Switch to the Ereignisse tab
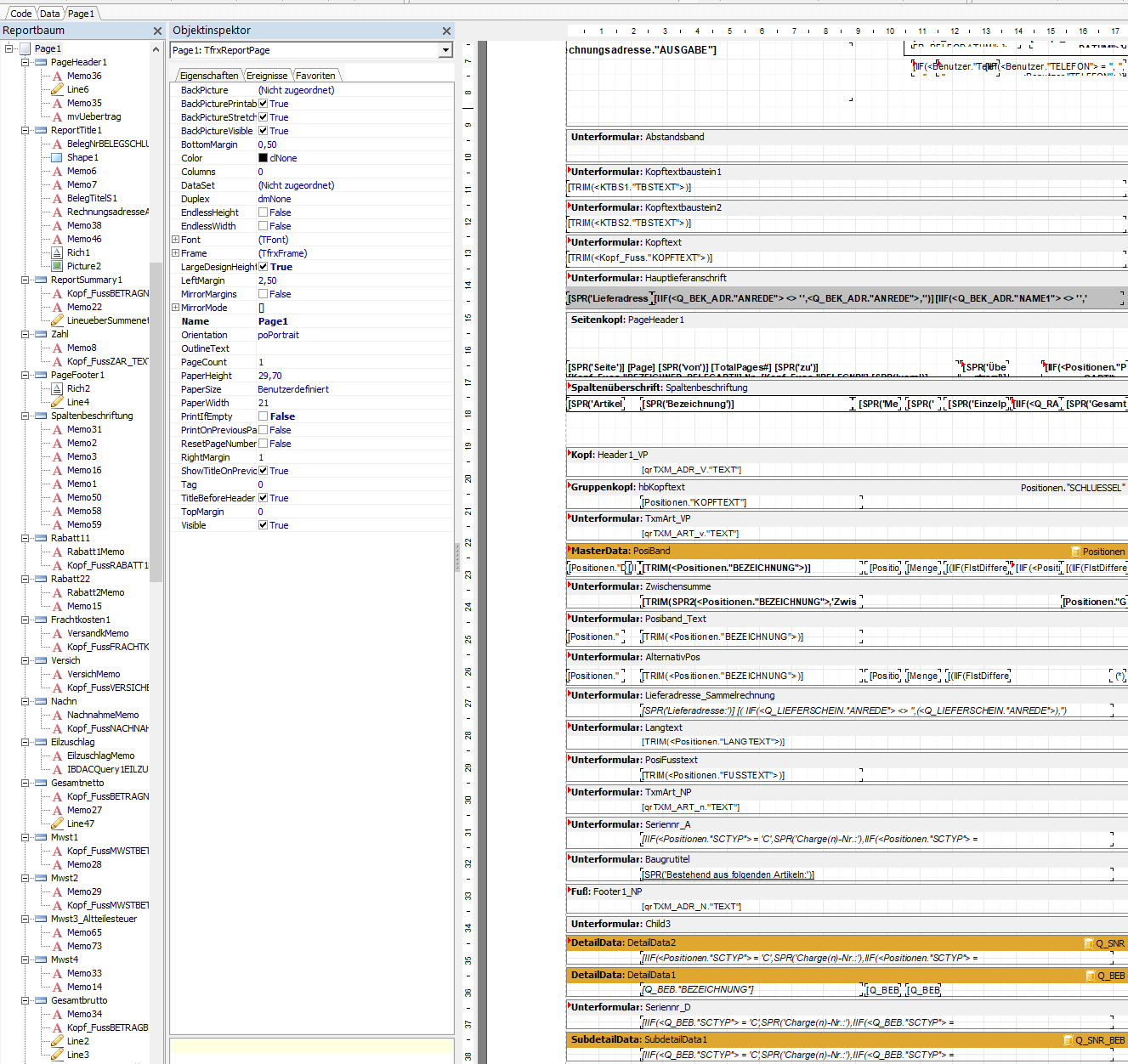Screen dimensions: 1128x1064 click(267, 76)
